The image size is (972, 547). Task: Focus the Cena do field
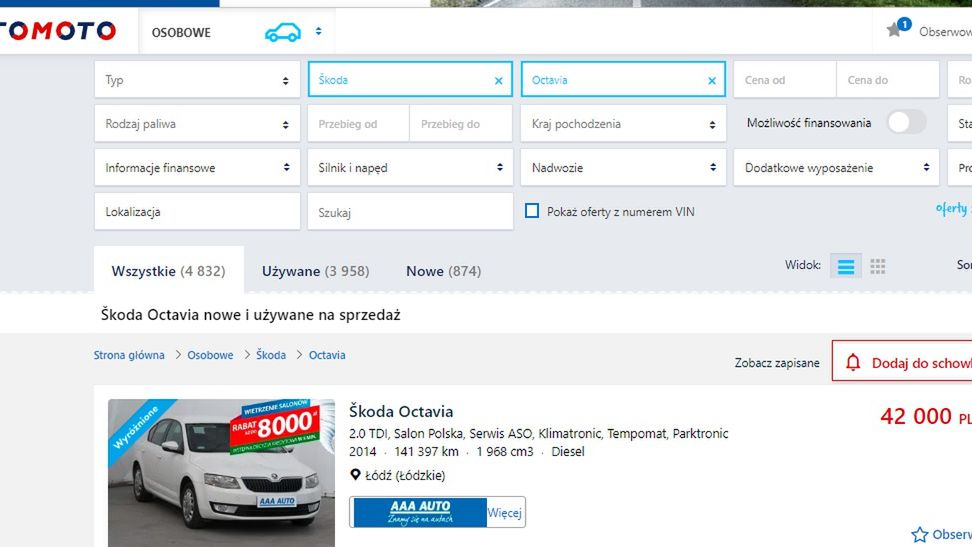pyautogui.click(x=888, y=79)
